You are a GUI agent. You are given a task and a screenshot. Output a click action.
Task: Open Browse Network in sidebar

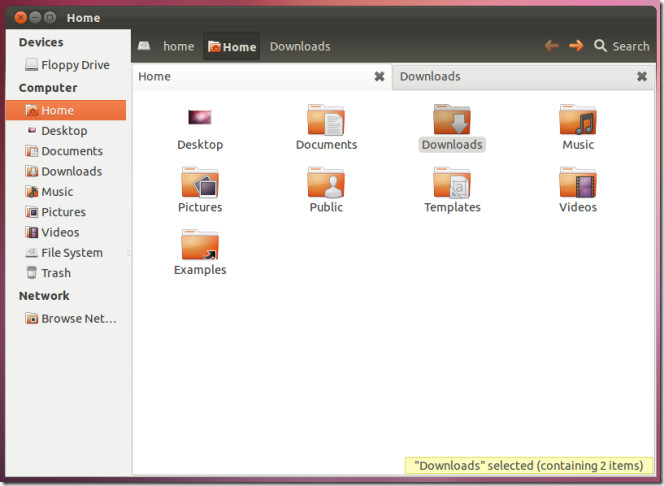[66, 318]
